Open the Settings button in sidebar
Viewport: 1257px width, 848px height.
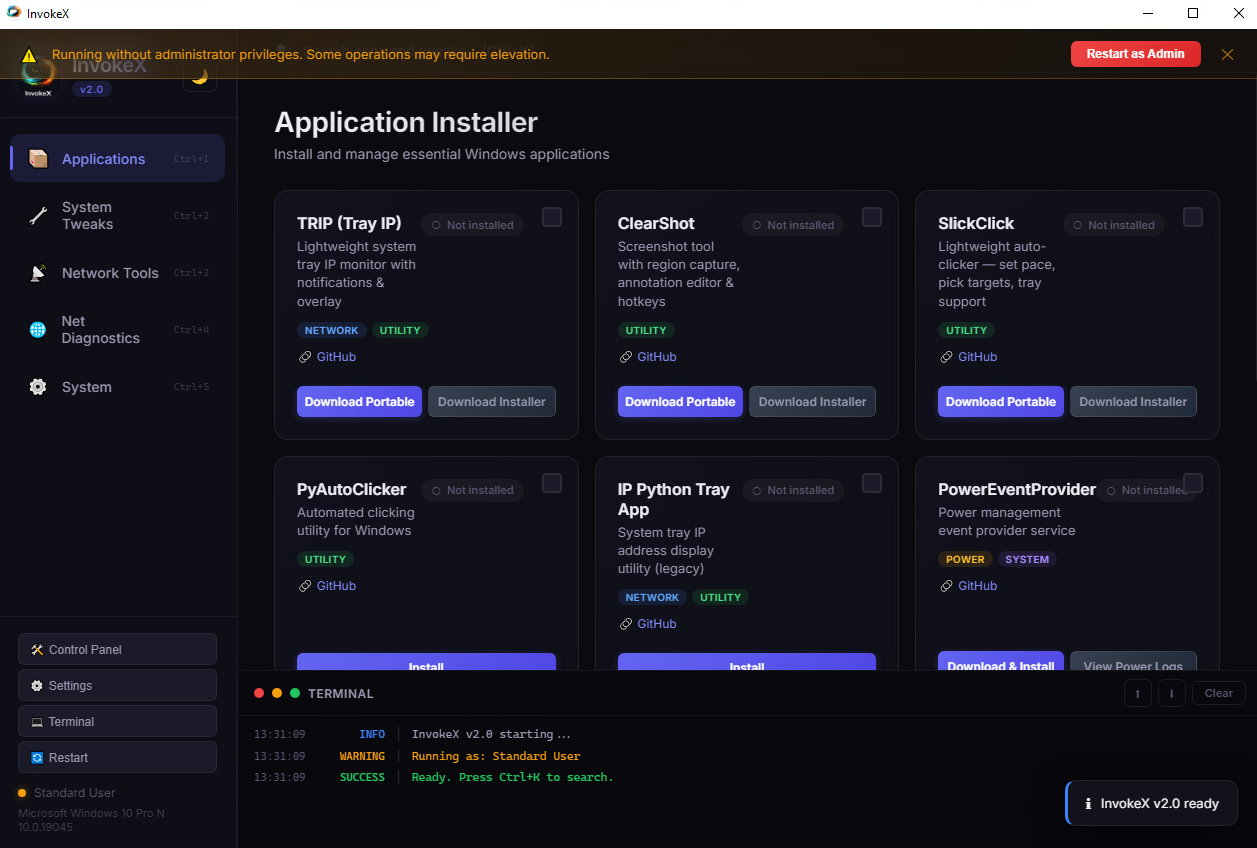tap(117, 685)
